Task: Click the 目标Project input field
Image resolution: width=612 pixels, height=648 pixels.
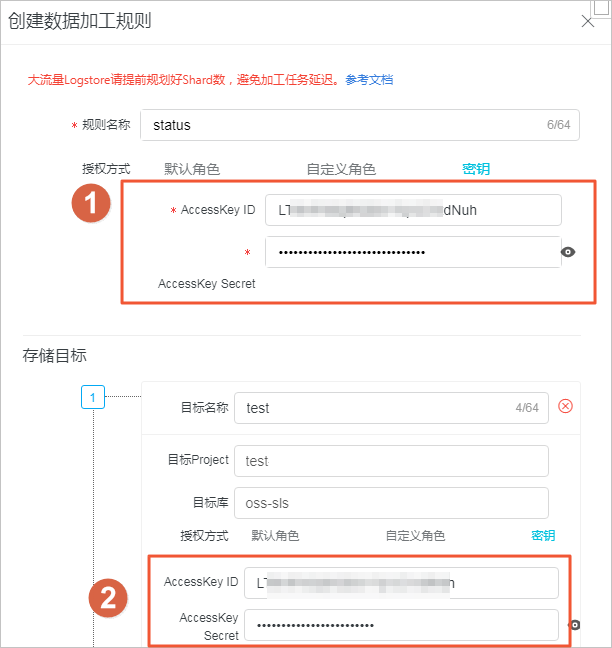Action: 391,461
